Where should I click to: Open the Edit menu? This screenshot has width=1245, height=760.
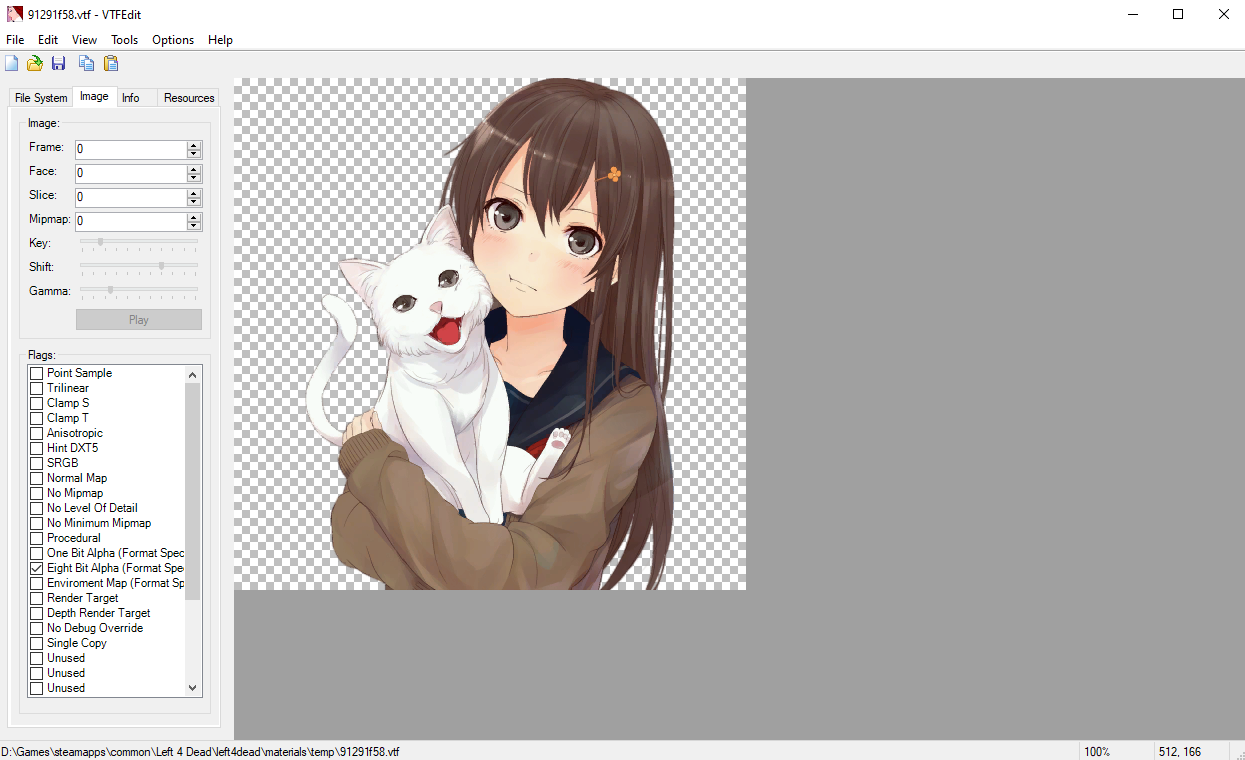coord(48,40)
